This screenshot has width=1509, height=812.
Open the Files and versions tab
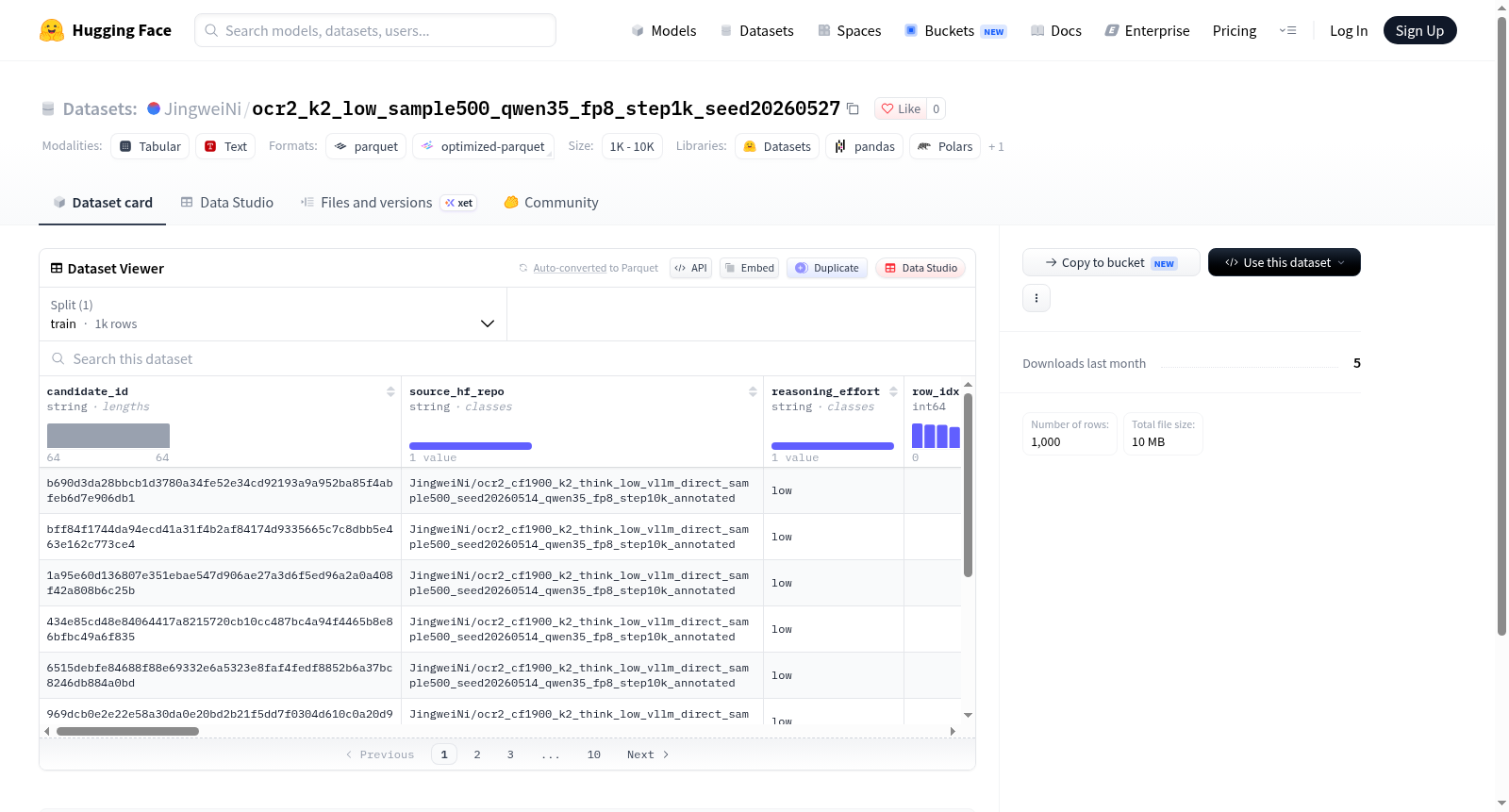(x=389, y=203)
